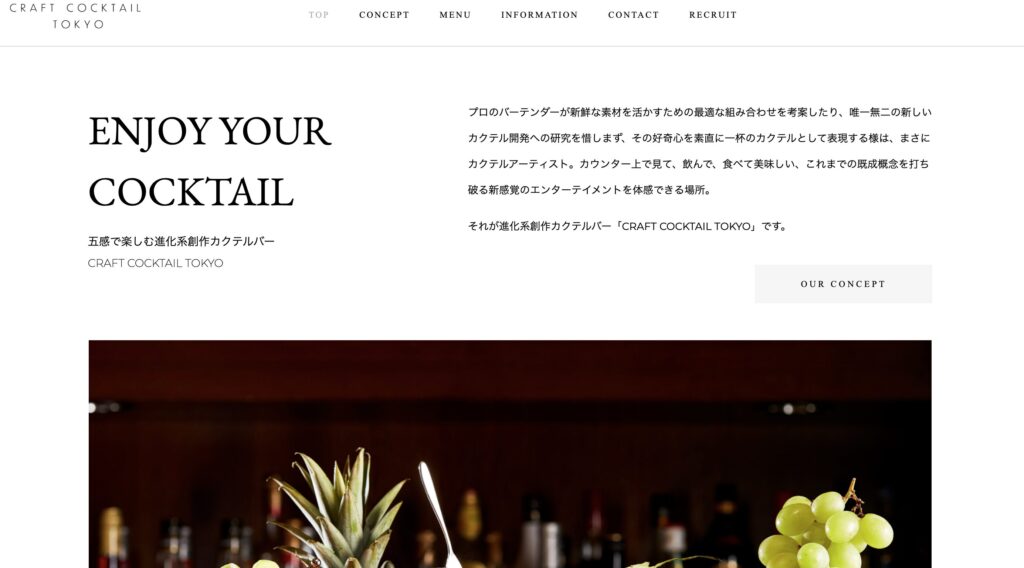Open the CONCEPT navigation item
1024x568 pixels.
point(384,14)
